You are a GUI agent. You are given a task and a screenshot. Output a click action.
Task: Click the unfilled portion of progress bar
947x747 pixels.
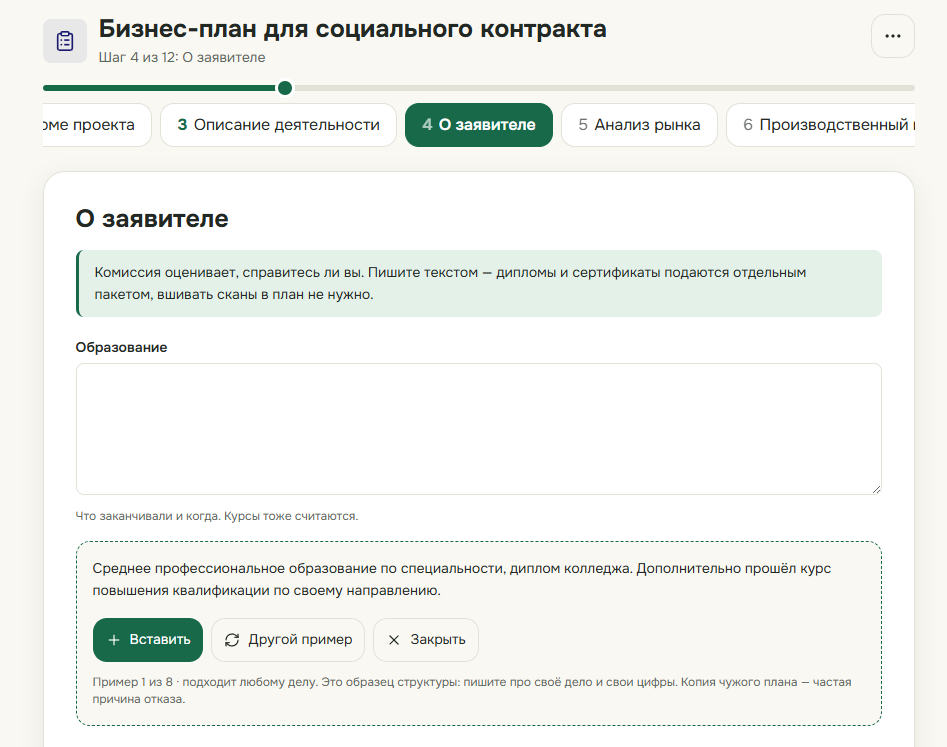pyautogui.click(x=604, y=88)
